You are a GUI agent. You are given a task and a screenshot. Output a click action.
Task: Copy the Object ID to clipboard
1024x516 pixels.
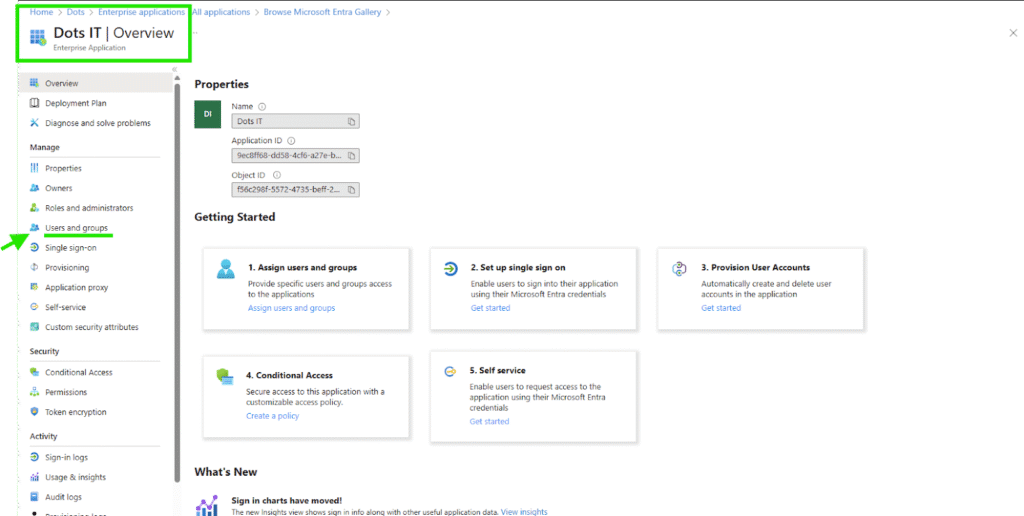[351, 190]
